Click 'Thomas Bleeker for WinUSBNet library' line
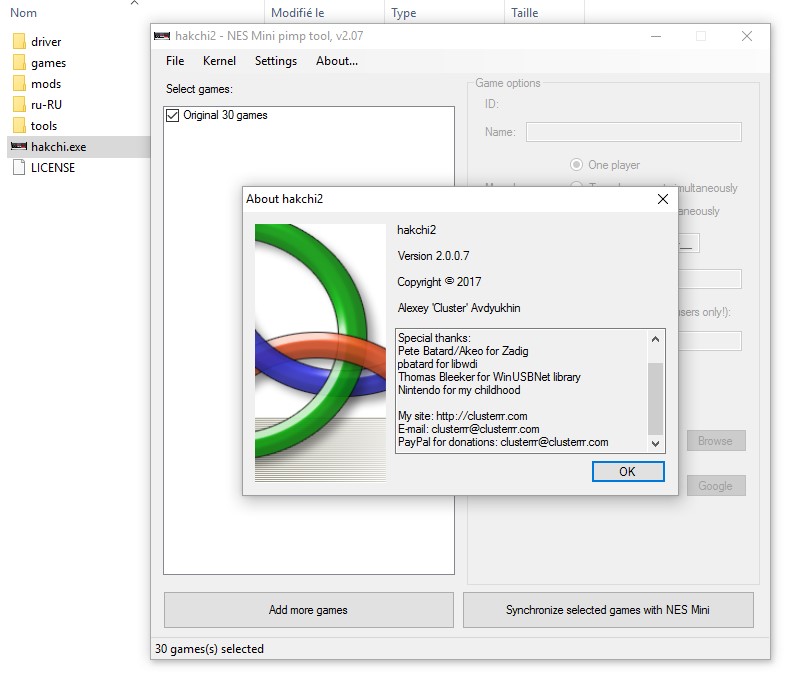This screenshot has width=787, height=693. tap(489, 377)
